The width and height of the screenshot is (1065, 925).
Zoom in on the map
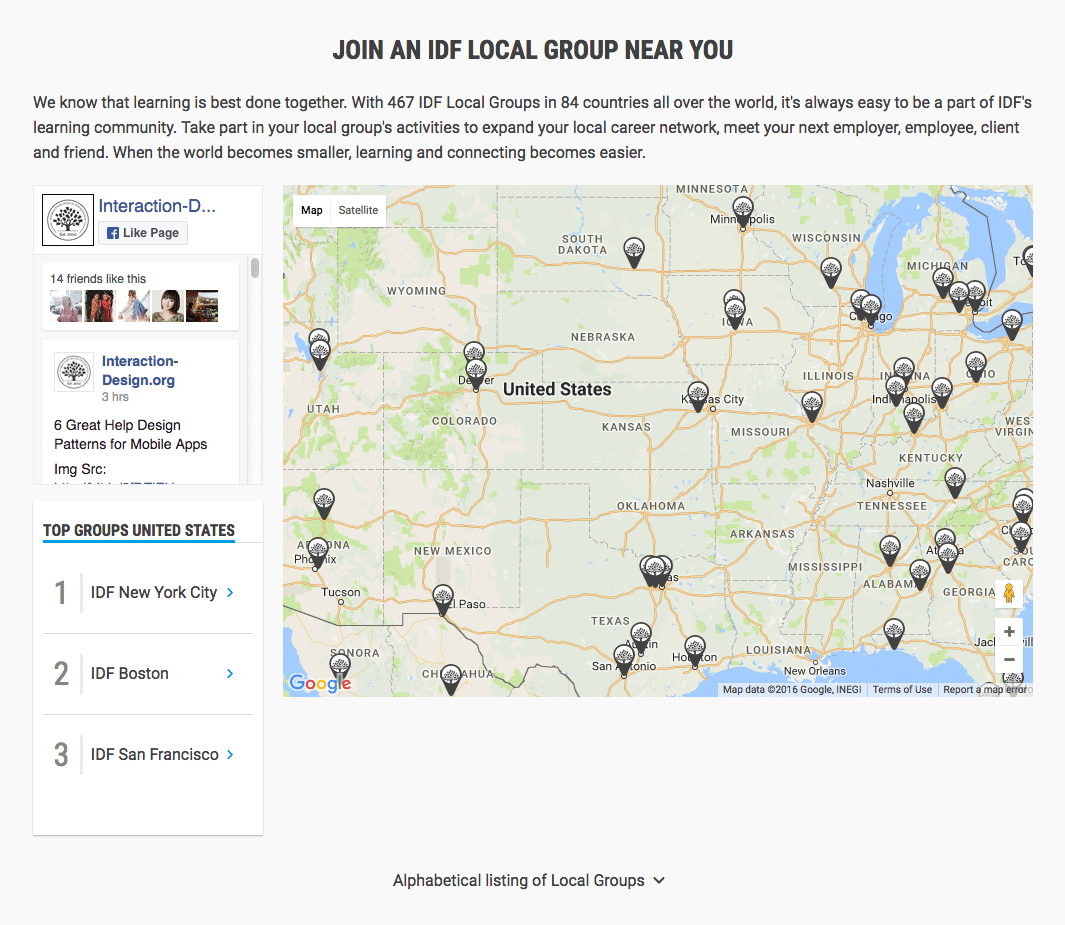pos(1009,632)
